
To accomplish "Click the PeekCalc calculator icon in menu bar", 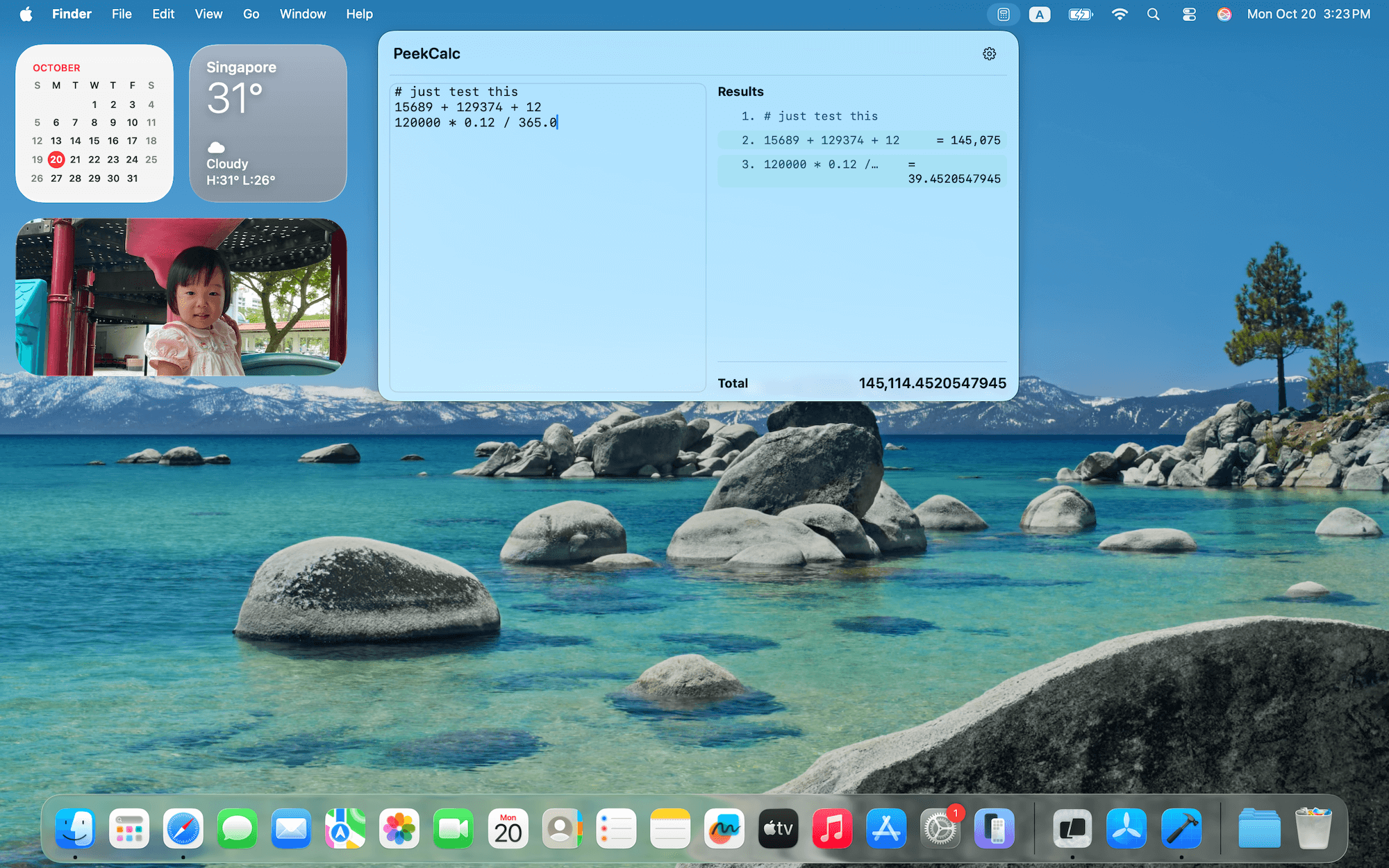I will click(1003, 14).
